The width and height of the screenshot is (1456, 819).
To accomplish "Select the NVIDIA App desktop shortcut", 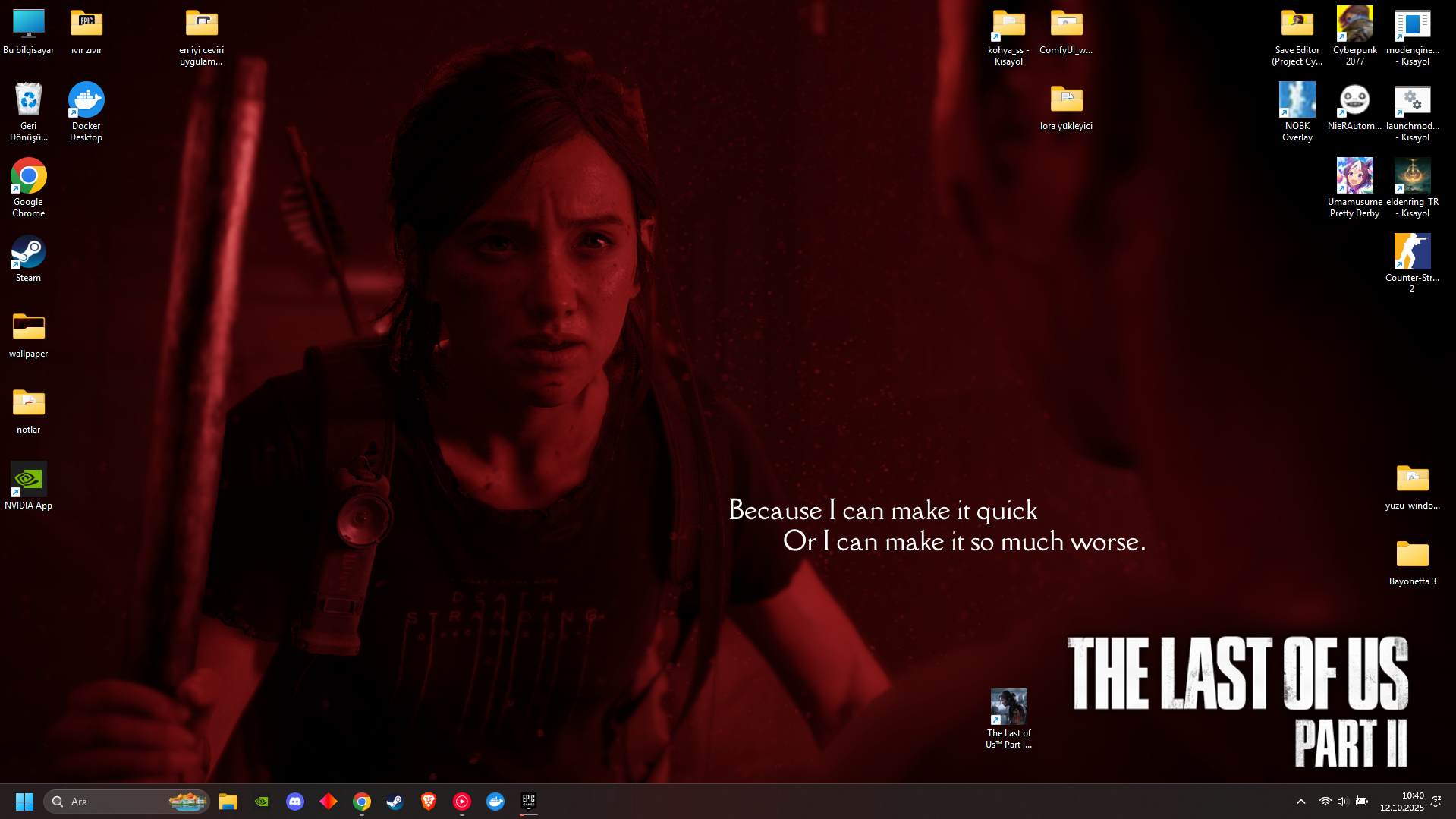I will [x=28, y=487].
